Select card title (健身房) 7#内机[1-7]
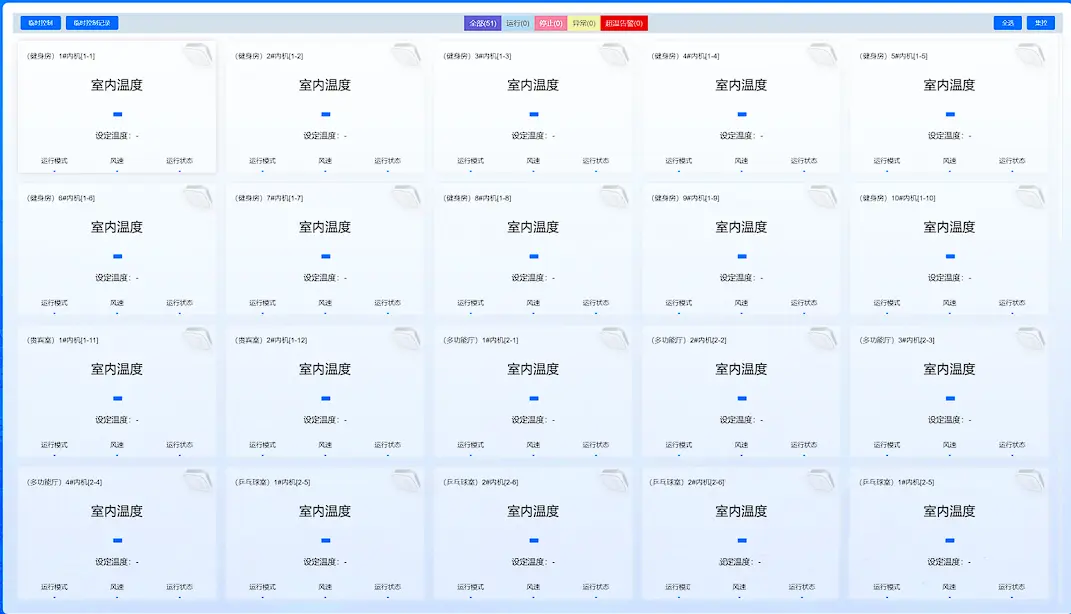Viewport: 1071px width, 614px height. pyautogui.click(x=269, y=198)
